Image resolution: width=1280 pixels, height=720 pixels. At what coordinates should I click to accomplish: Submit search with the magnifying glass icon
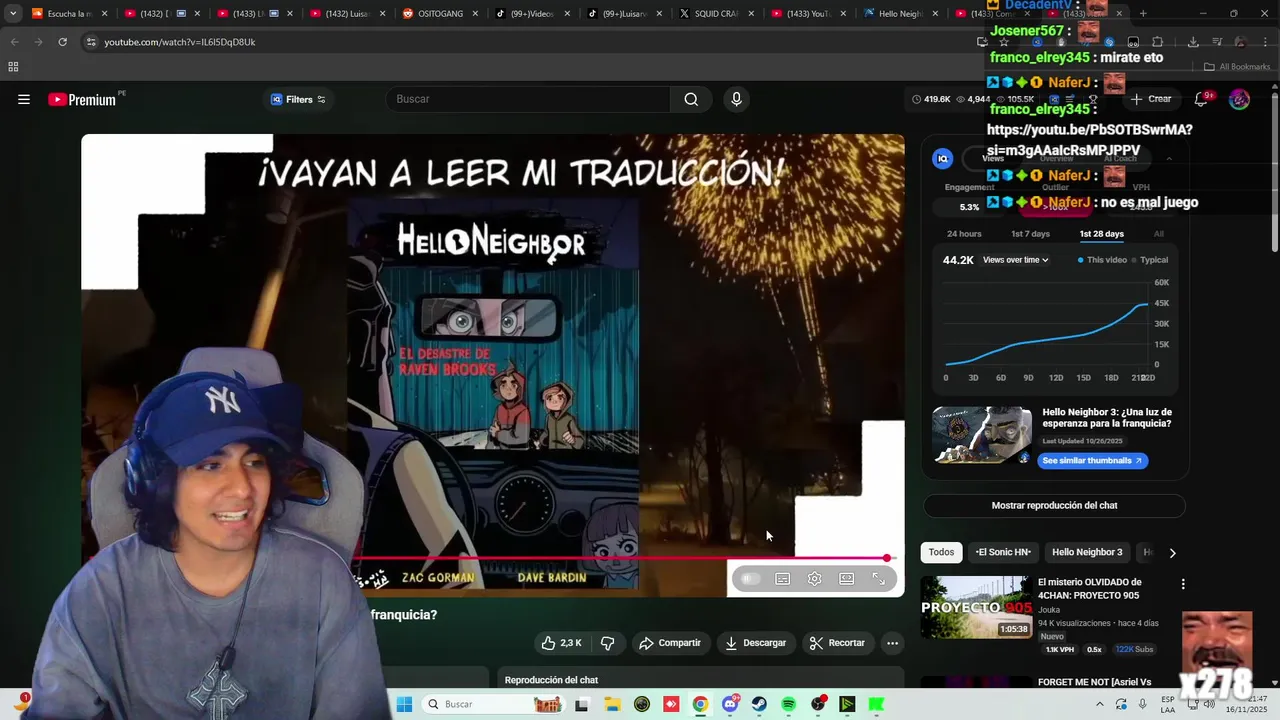point(691,99)
